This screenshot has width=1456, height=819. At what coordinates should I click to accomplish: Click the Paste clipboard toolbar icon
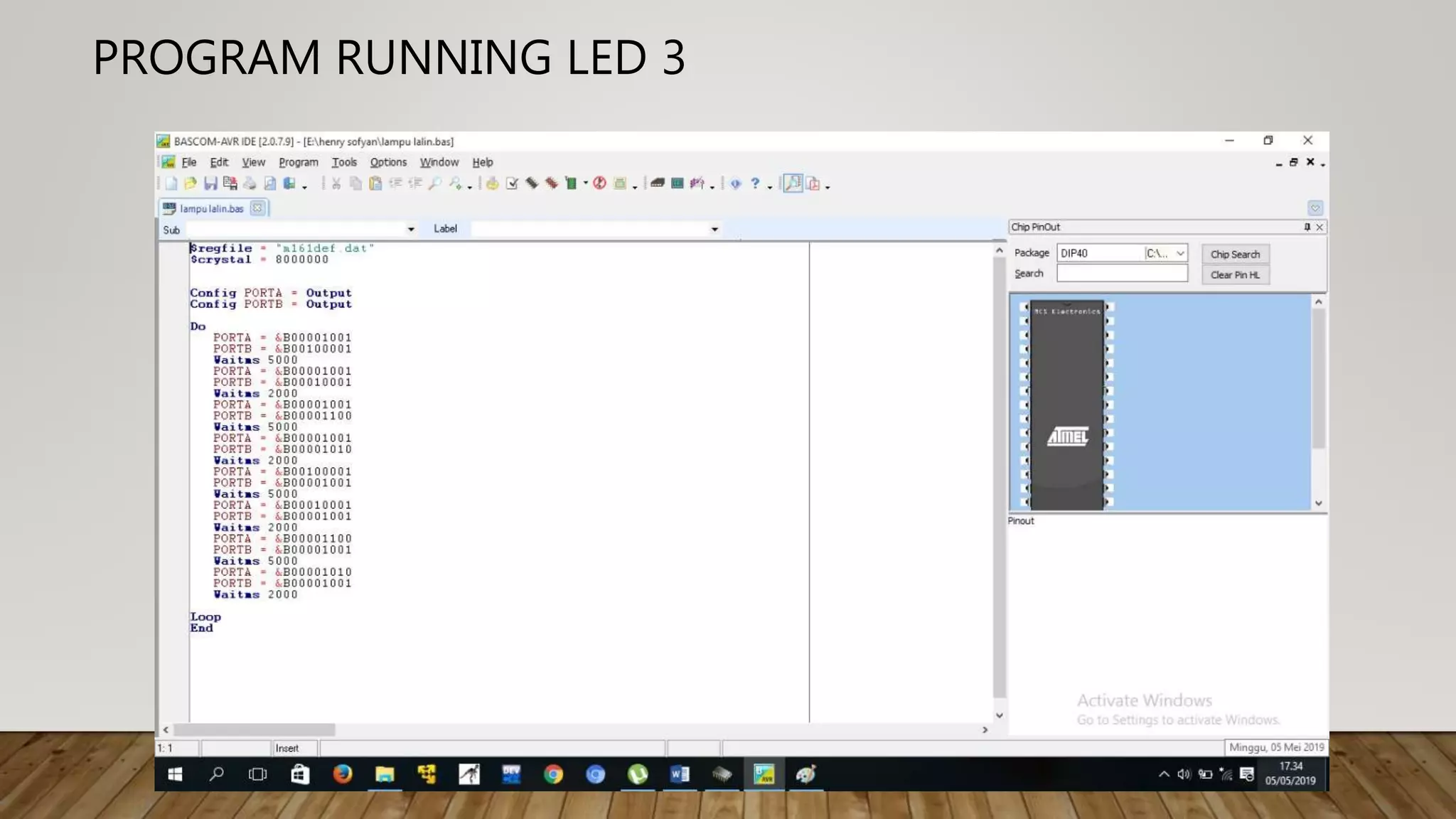pos(375,183)
